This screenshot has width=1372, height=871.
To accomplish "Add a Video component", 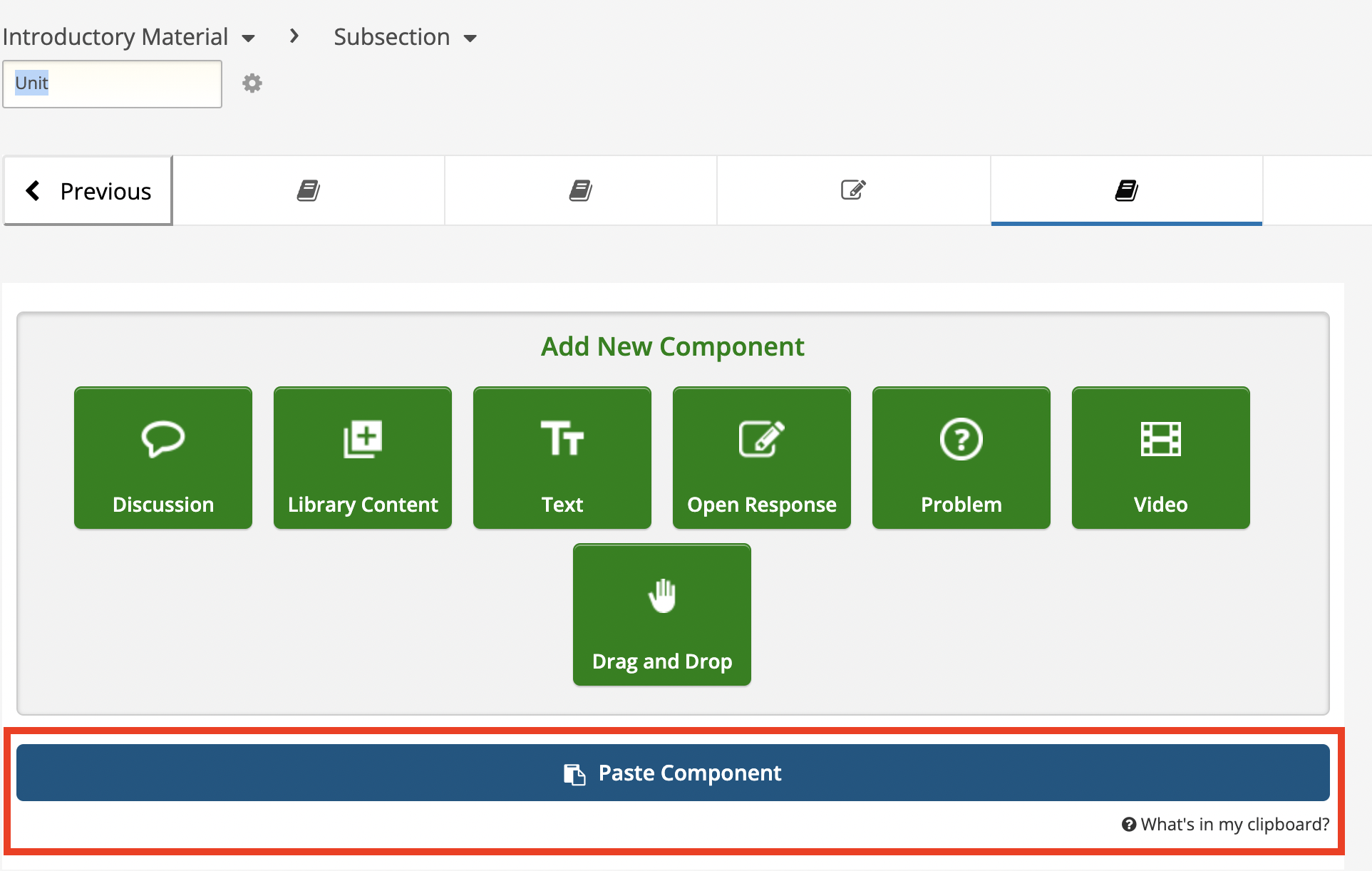I will click(1160, 457).
